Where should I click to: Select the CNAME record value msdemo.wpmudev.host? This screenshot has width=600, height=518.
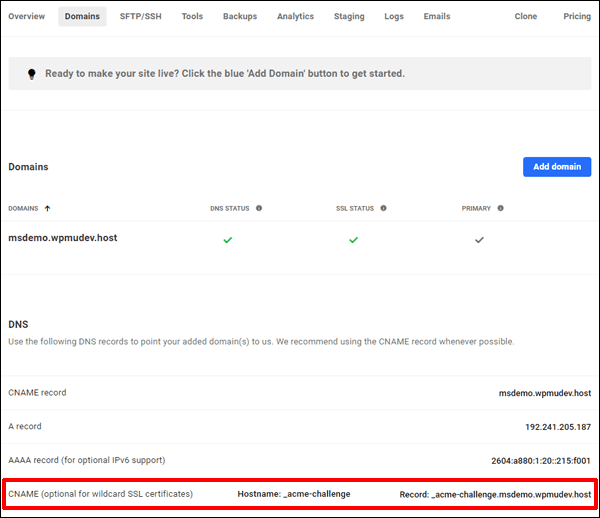tap(545, 393)
